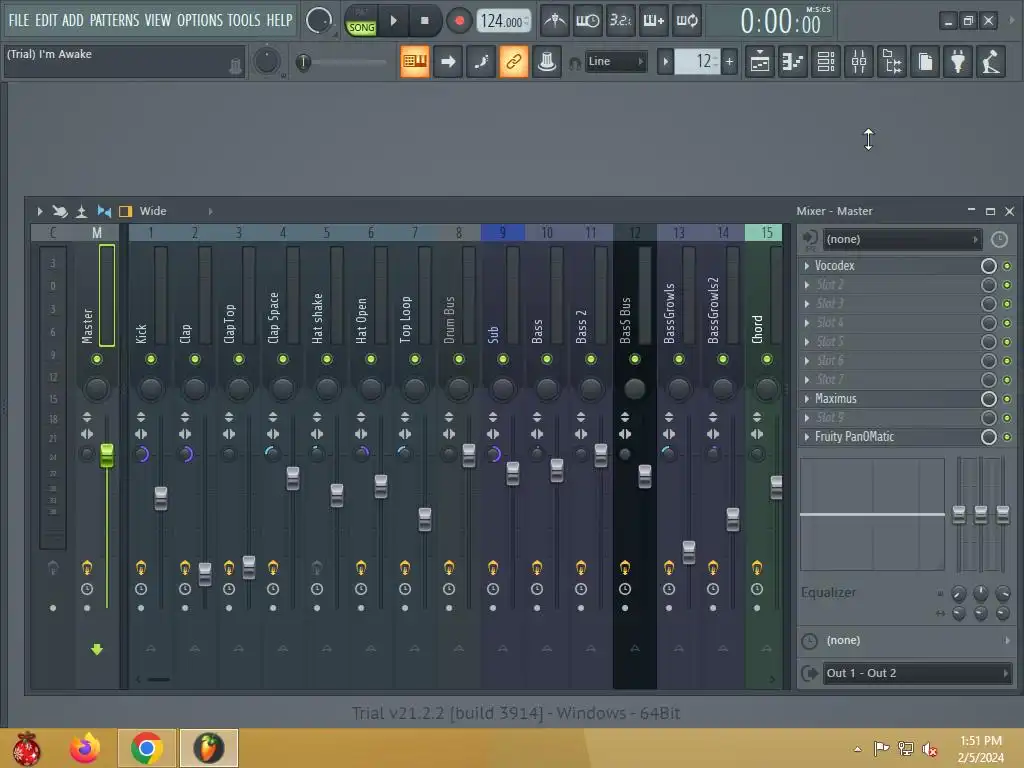The image size is (1024, 768).
Task: Click the Hat shake track FX enable icon
Action: click(x=317, y=567)
